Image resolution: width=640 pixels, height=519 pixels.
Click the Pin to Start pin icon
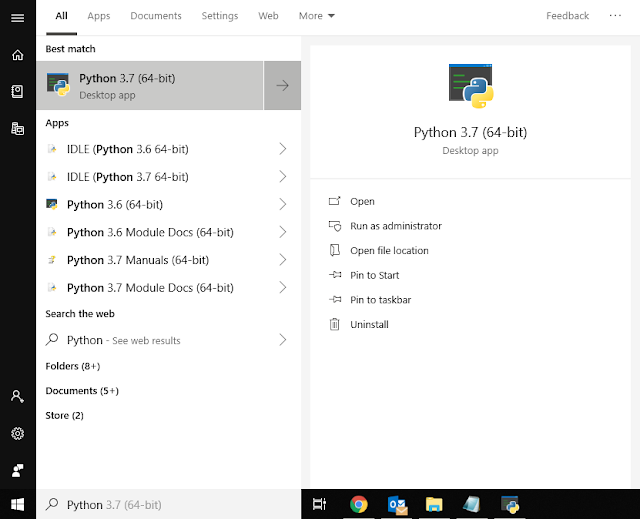pos(335,275)
